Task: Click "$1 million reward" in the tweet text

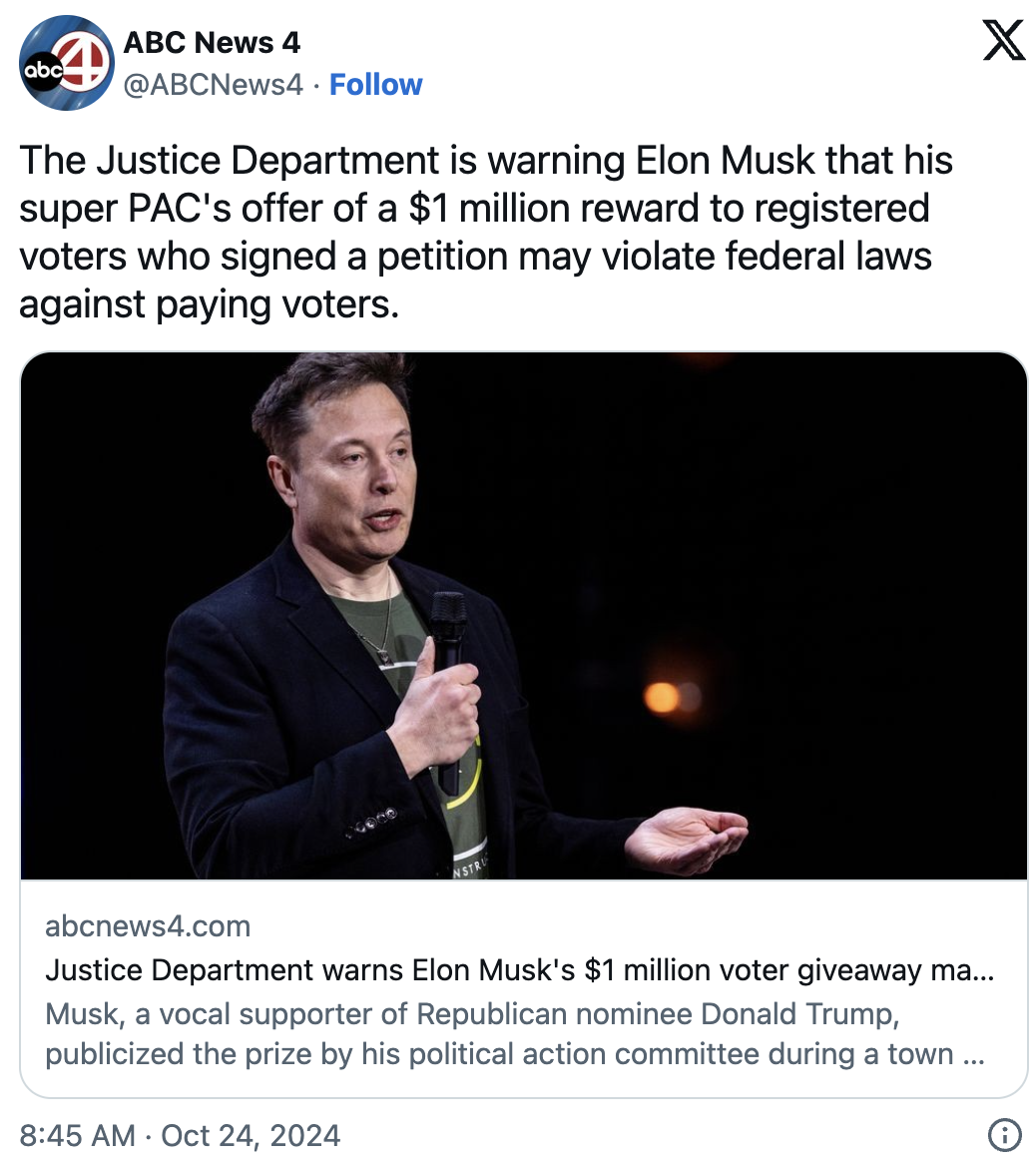Action: coord(536,209)
